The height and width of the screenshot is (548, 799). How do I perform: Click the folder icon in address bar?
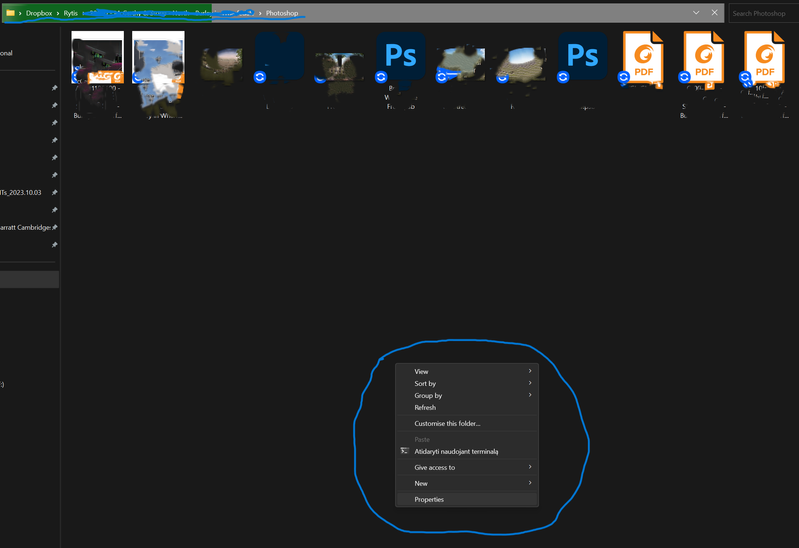[x=10, y=13]
